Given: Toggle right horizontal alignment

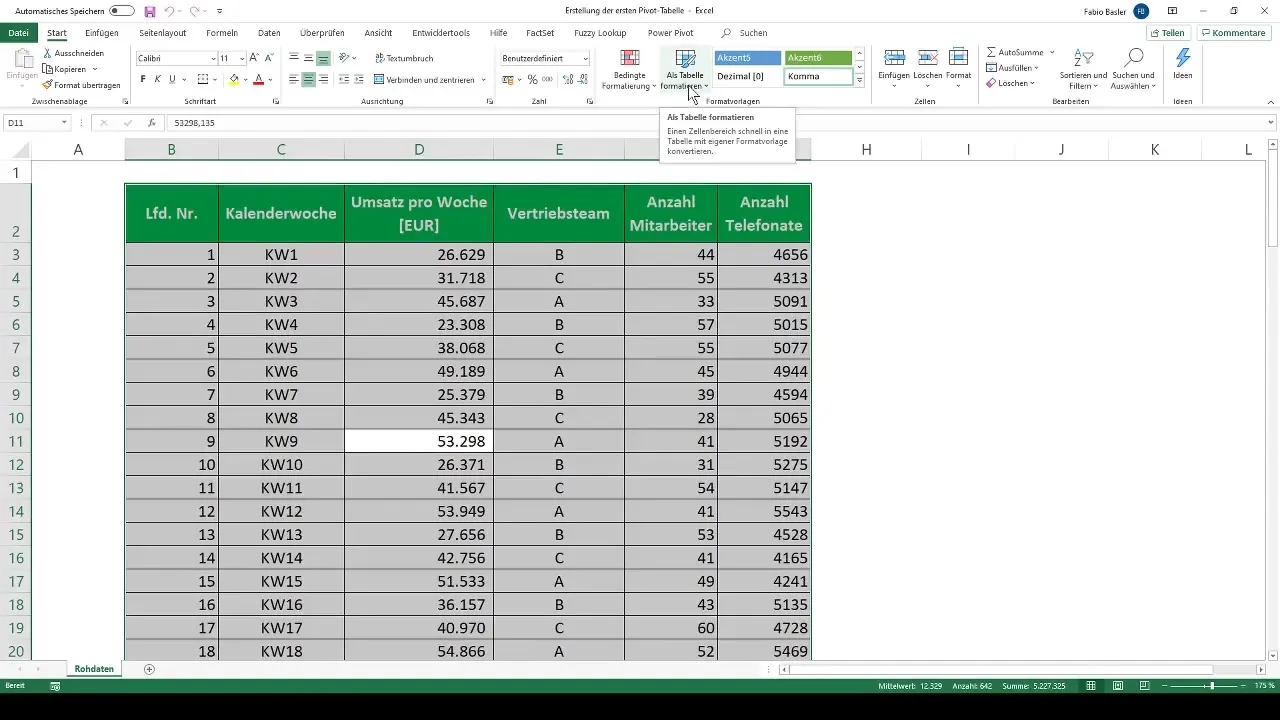Looking at the screenshot, I should tap(323, 79).
